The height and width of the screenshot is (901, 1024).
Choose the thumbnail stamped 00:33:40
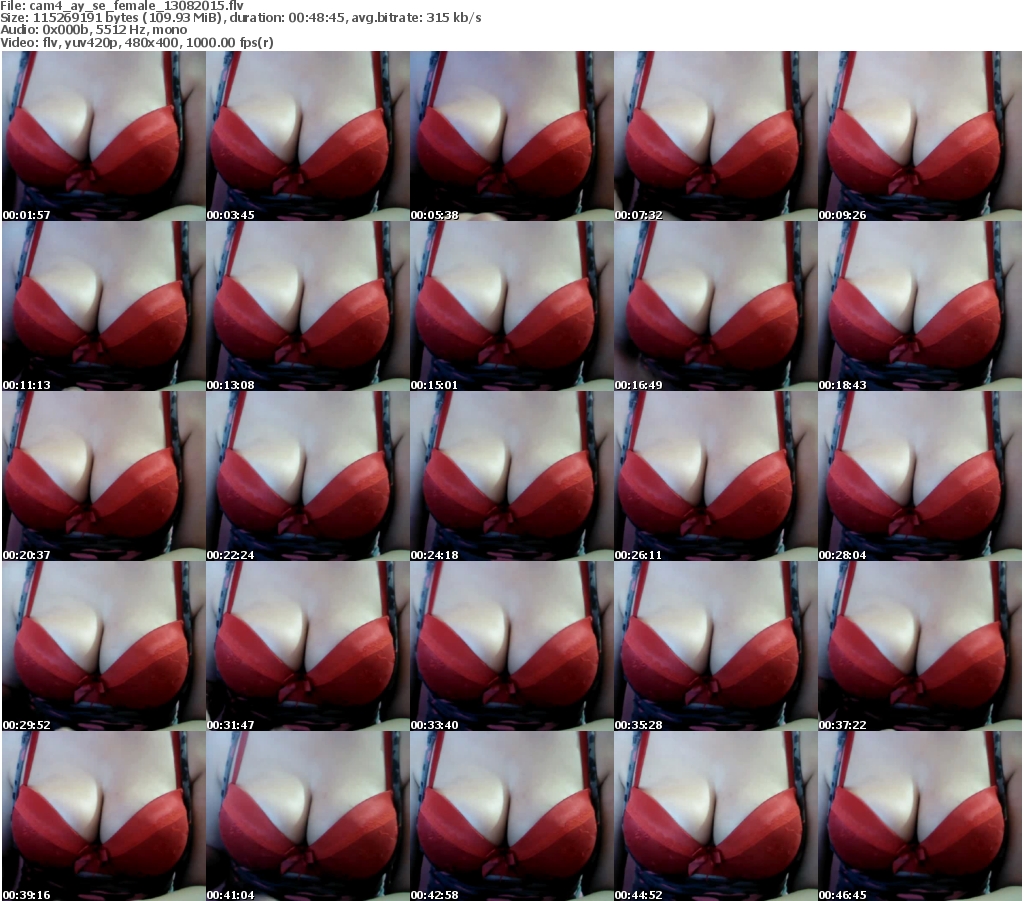coord(511,646)
